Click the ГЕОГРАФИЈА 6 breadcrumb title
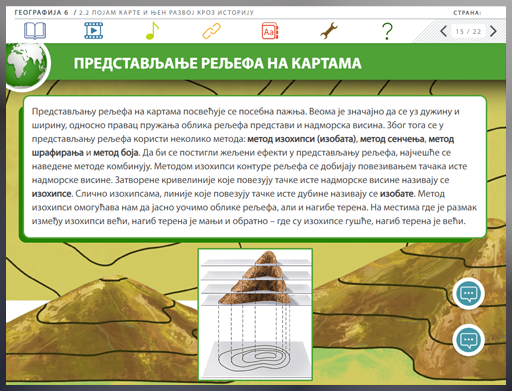512x391 pixels. (41, 13)
